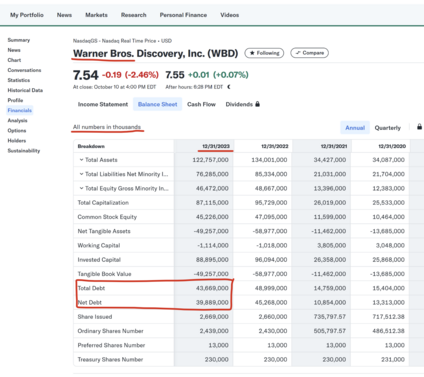Image resolution: width=424 pixels, height=377 pixels.
Task: Select the Balance Sheet tab
Action: [x=158, y=104]
